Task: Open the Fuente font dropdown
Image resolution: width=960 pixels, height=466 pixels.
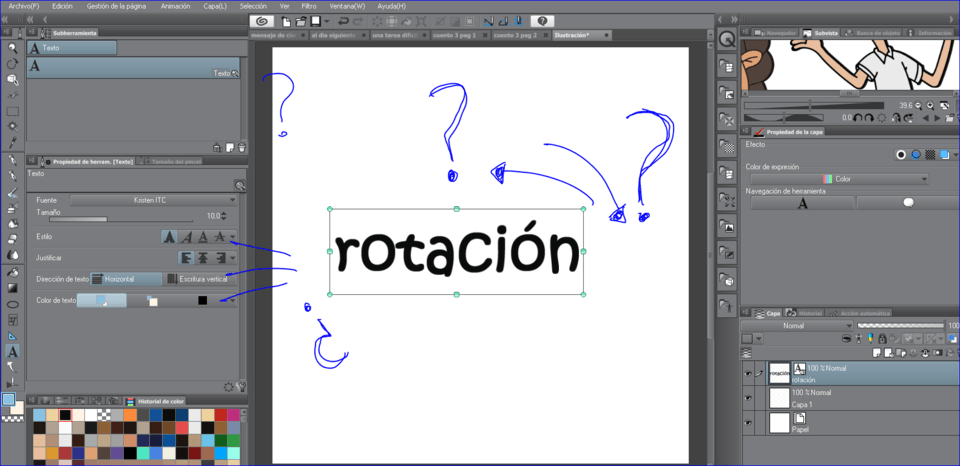Action: point(152,200)
